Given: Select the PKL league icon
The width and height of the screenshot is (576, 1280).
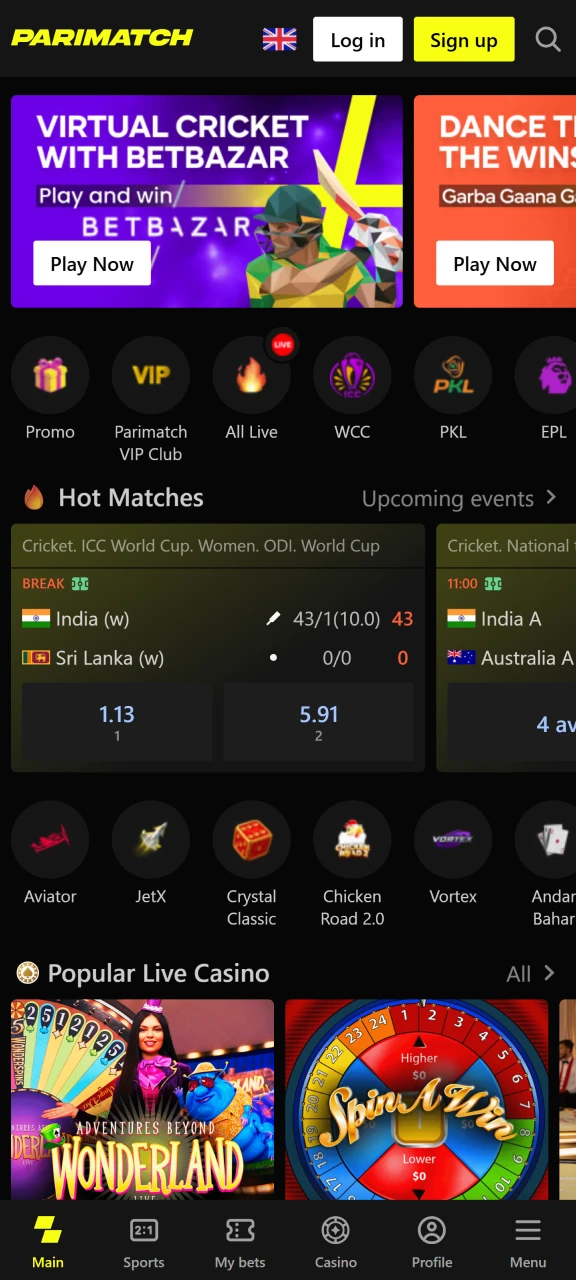Looking at the screenshot, I should click(x=453, y=375).
